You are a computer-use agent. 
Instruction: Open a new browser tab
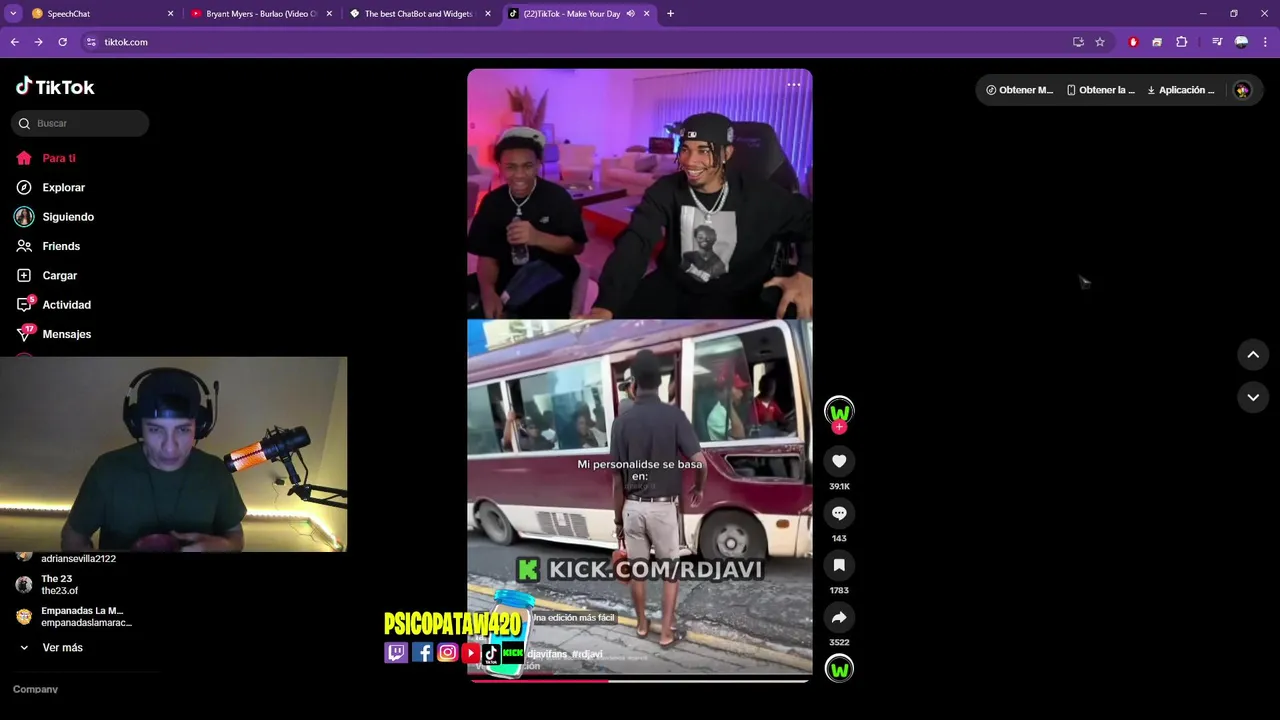click(670, 14)
